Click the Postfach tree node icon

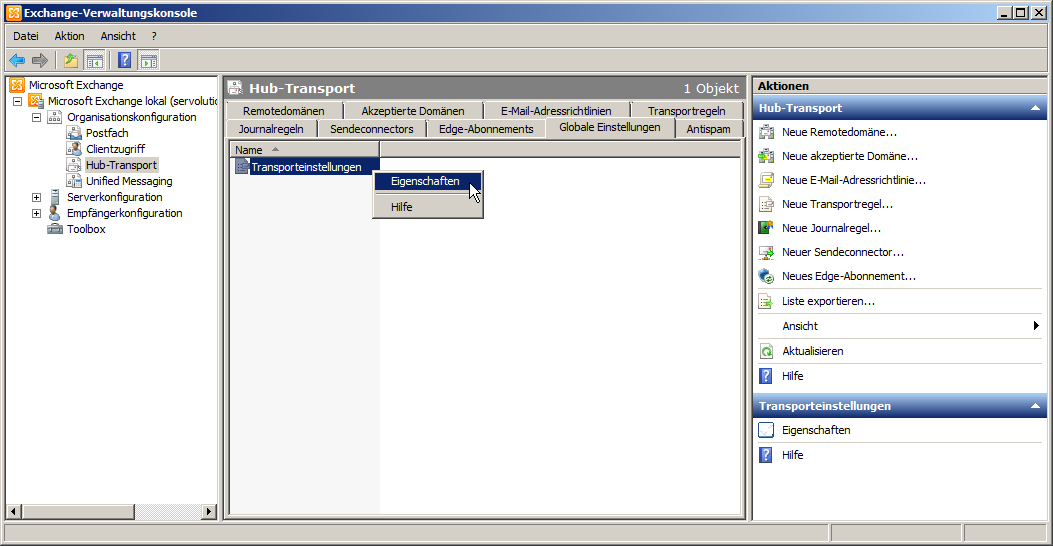coord(74,133)
